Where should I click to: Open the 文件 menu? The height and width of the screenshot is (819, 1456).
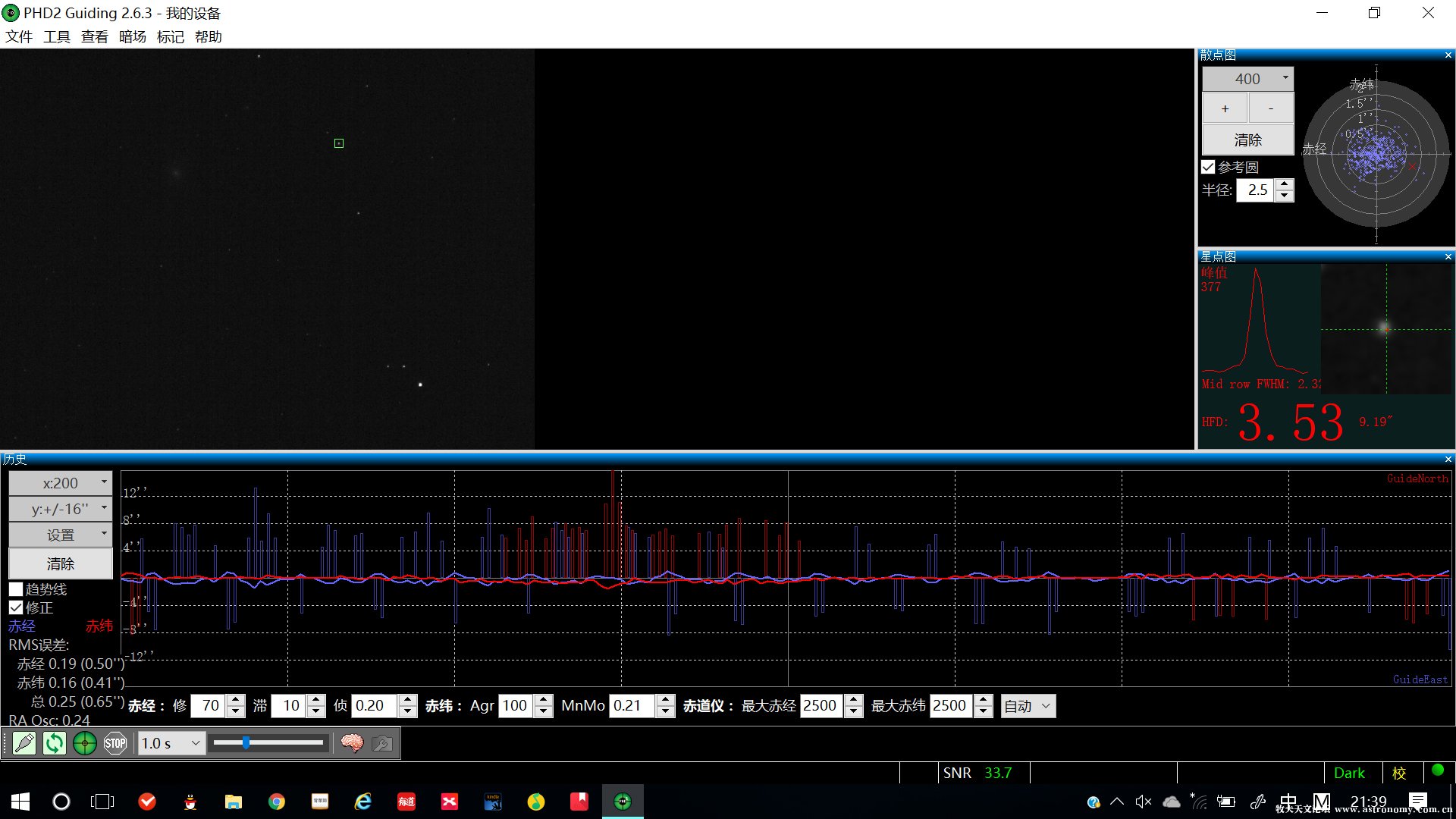pyautogui.click(x=19, y=37)
